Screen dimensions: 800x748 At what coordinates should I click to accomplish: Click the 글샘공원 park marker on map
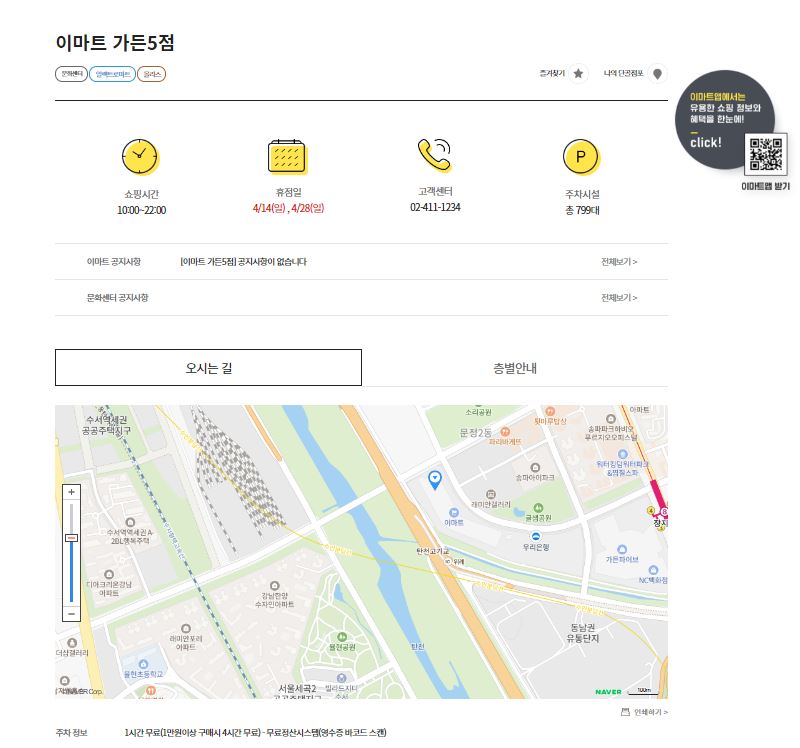(538, 508)
